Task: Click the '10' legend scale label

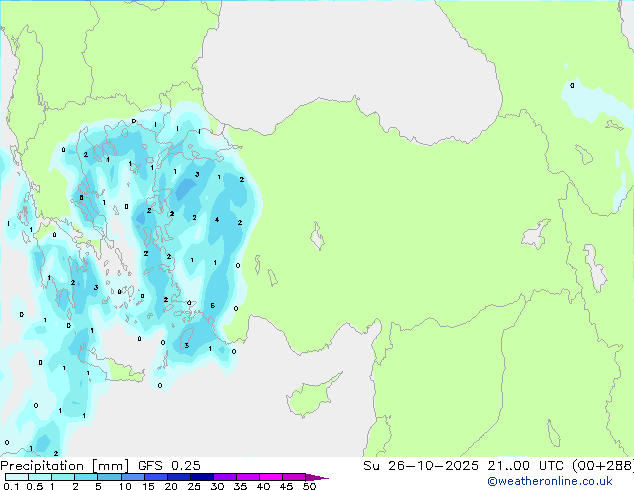Action: pos(125,486)
